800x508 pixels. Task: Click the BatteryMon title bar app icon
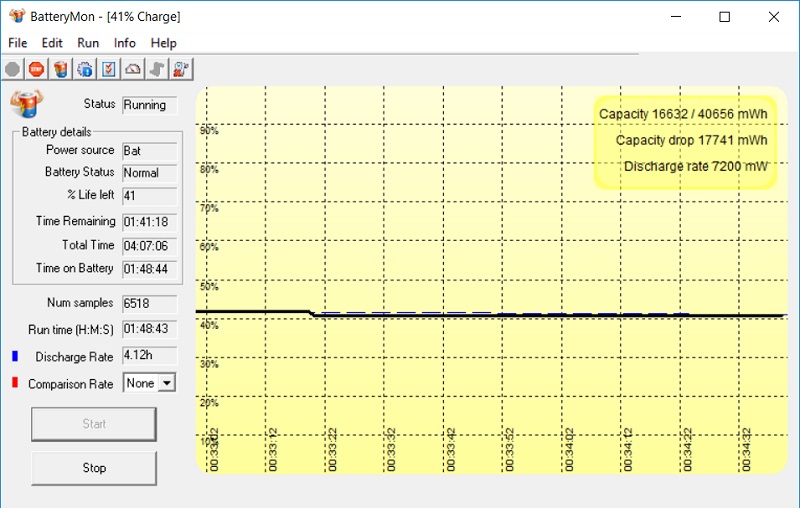tap(17, 16)
